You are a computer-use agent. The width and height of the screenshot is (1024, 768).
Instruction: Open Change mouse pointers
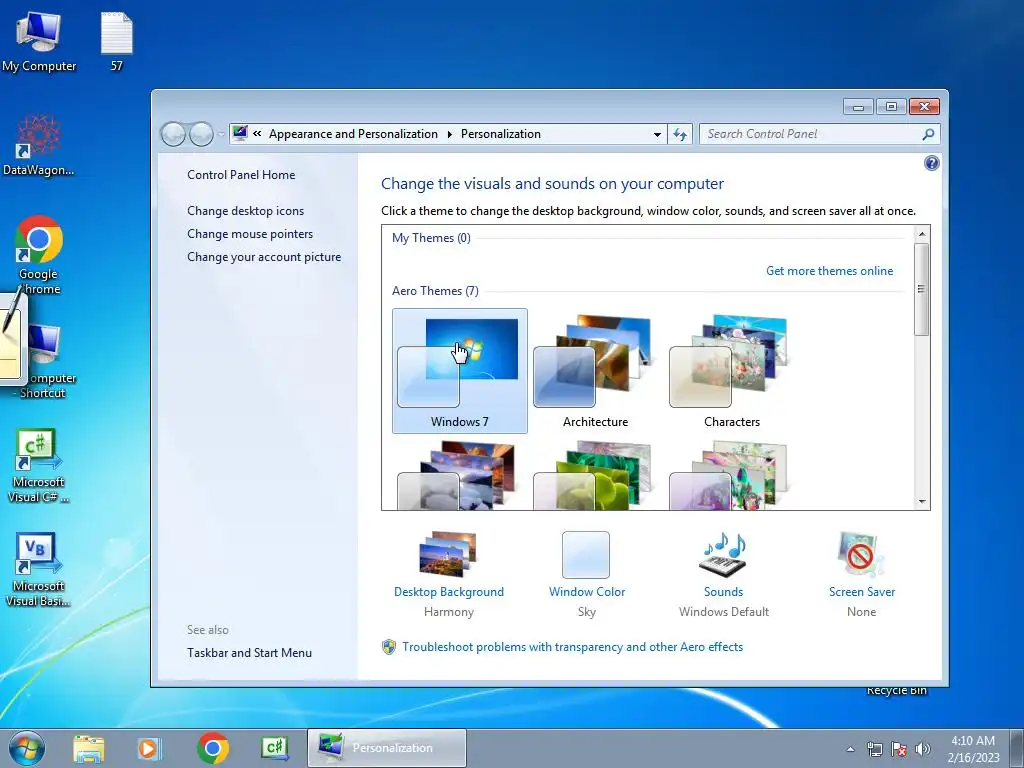pyautogui.click(x=250, y=234)
